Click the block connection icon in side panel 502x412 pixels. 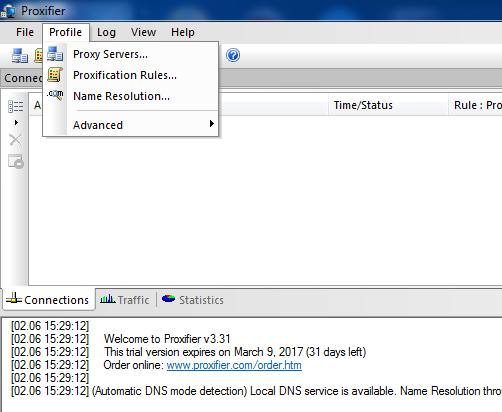(x=16, y=161)
